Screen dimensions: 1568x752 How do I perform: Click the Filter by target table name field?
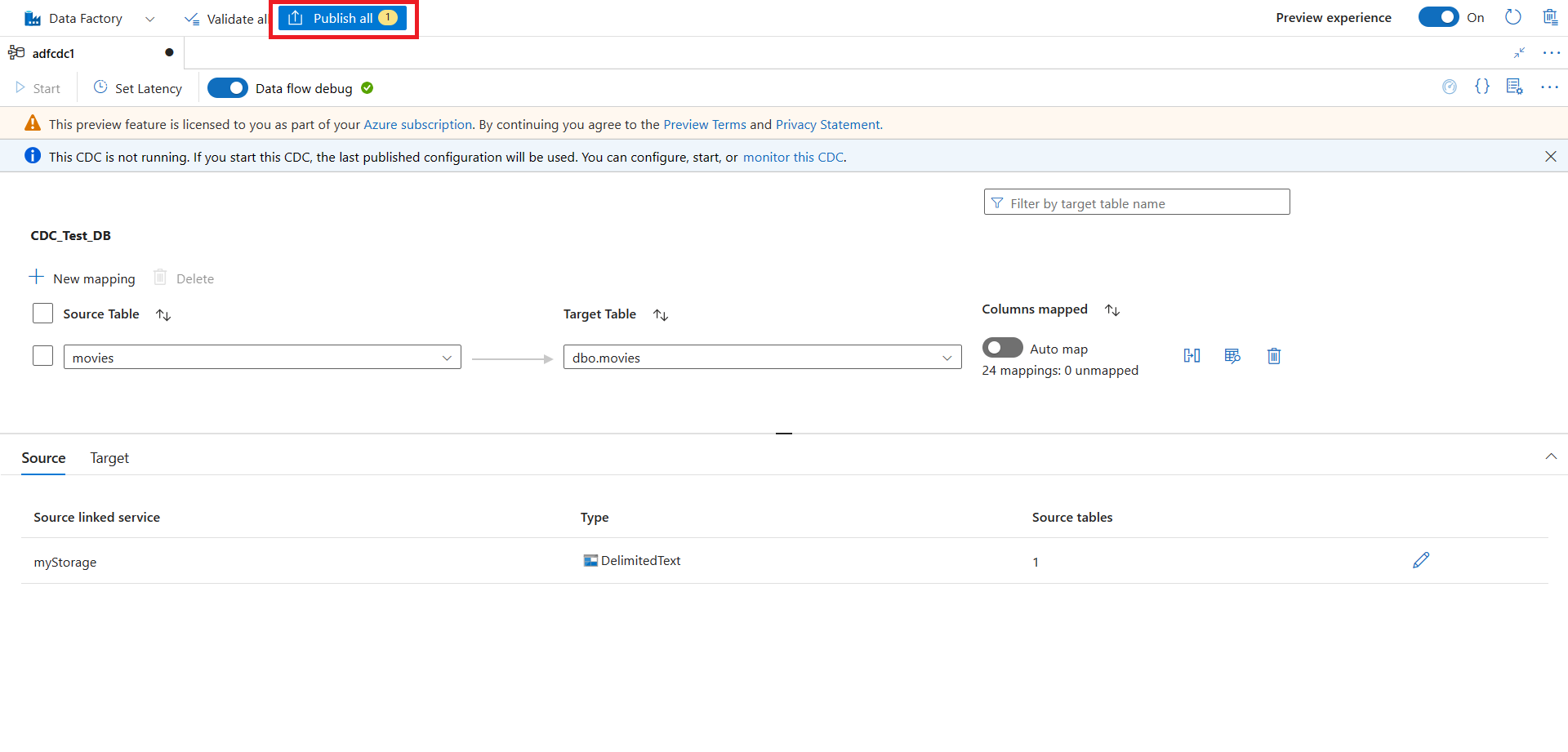pyautogui.click(x=1137, y=202)
